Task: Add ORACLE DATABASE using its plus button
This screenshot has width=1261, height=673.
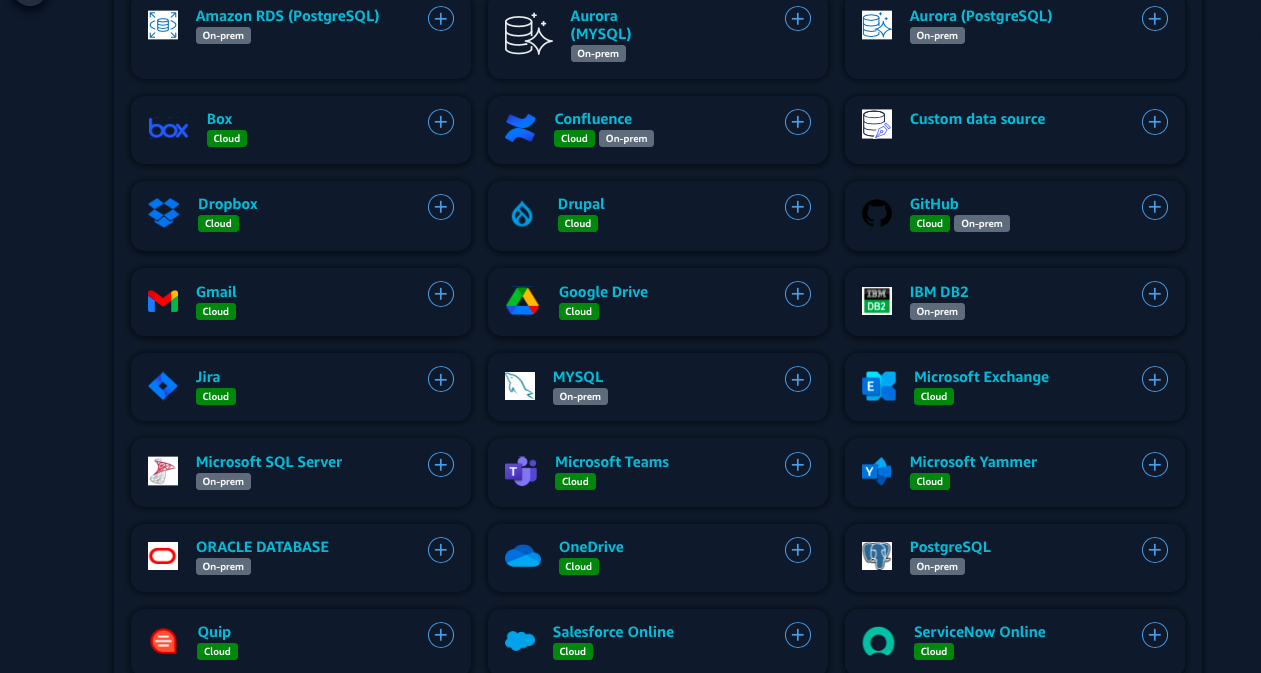Action: (441, 550)
